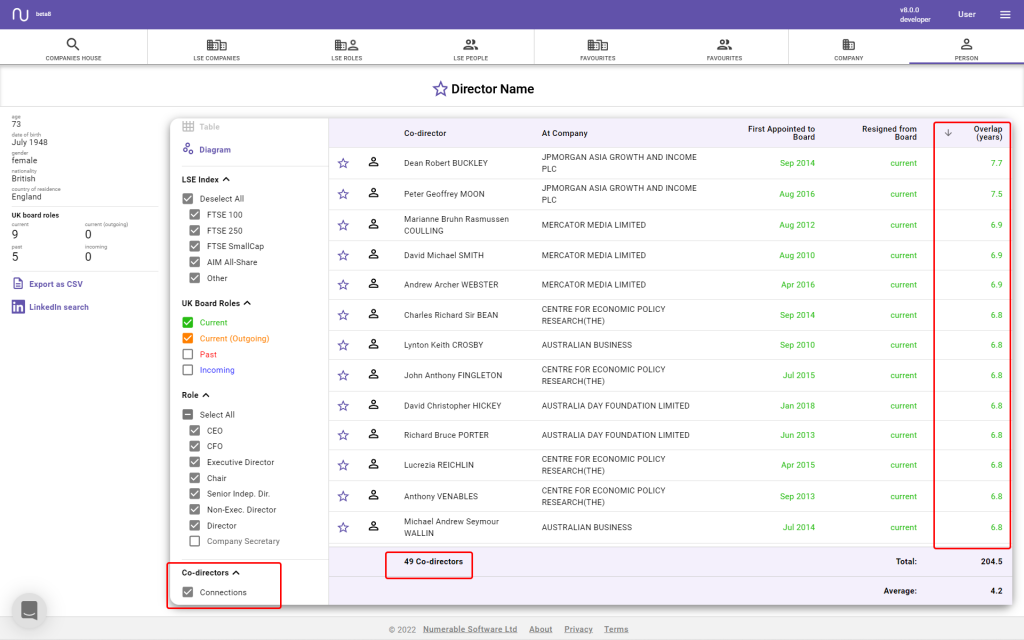Open person icon for Dean Robert BUCKLEY
The width and height of the screenshot is (1024, 640).
click(374, 162)
